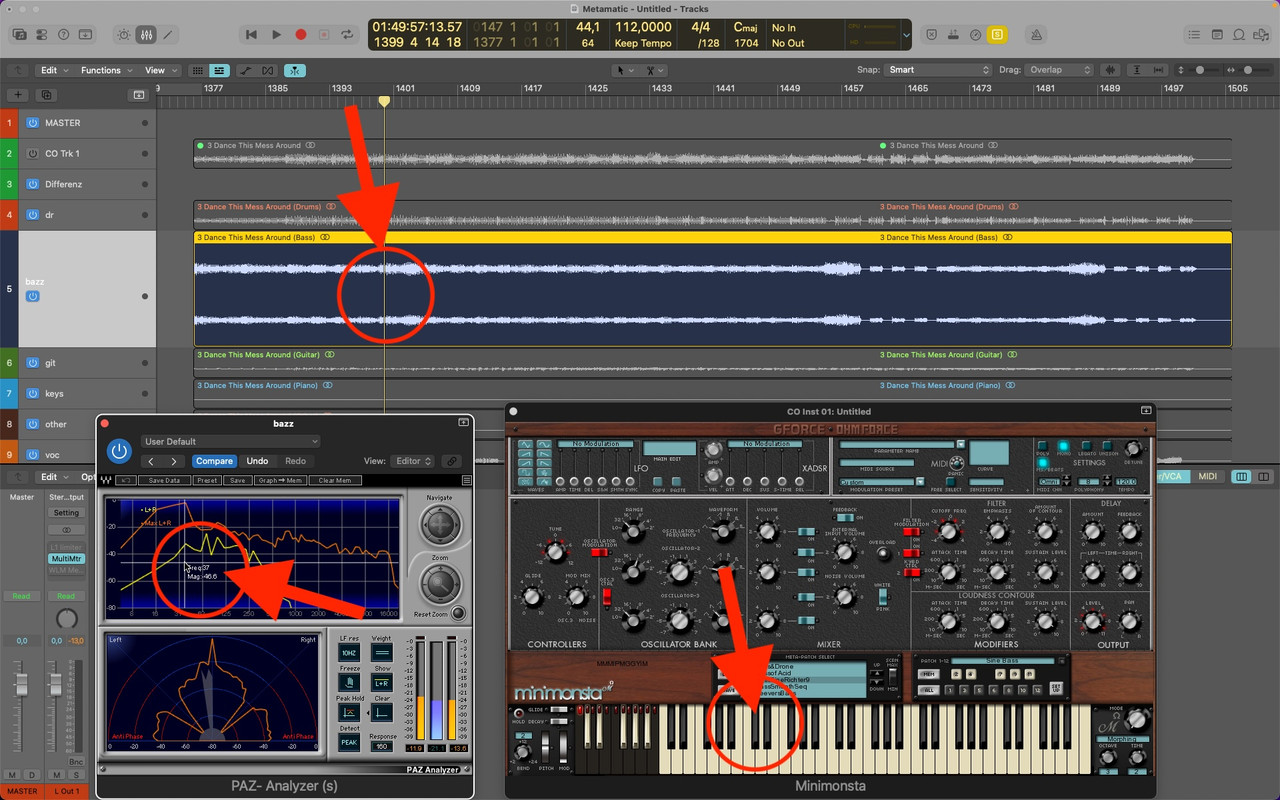
Task: Open the Library panel
Action: 19,34
